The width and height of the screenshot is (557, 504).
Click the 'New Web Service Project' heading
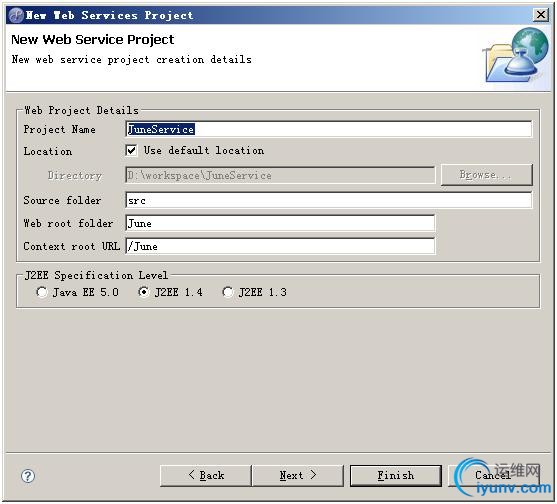(x=93, y=39)
